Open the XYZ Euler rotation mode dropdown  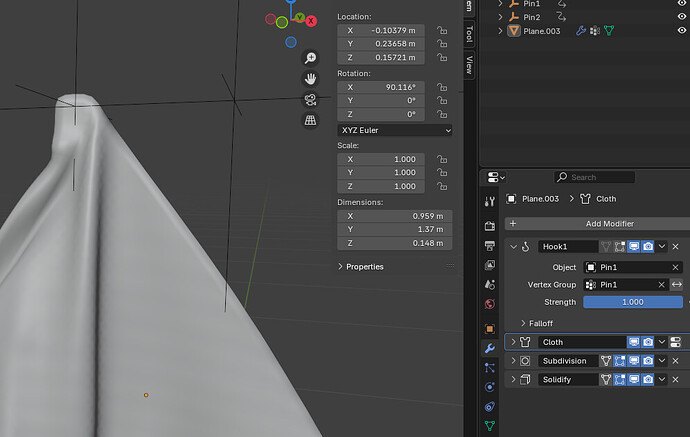(x=395, y=130)
